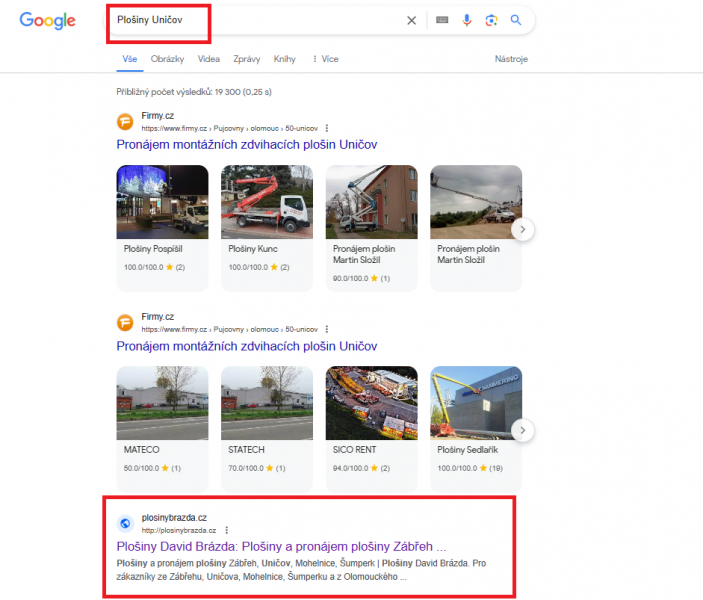Open options menu for second Firmy.cz result

326,329
